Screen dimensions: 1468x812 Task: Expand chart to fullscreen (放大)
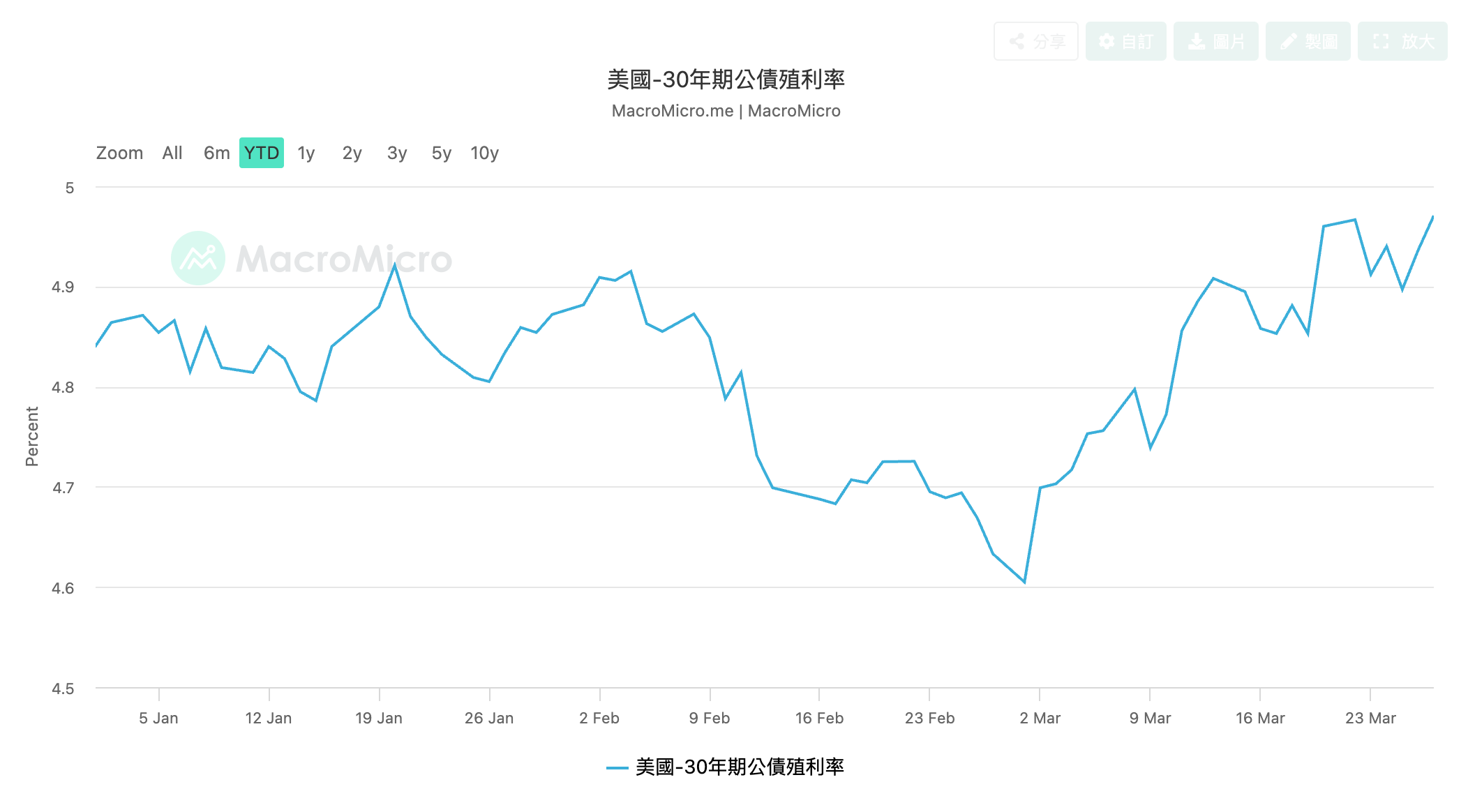[1402, 41]
